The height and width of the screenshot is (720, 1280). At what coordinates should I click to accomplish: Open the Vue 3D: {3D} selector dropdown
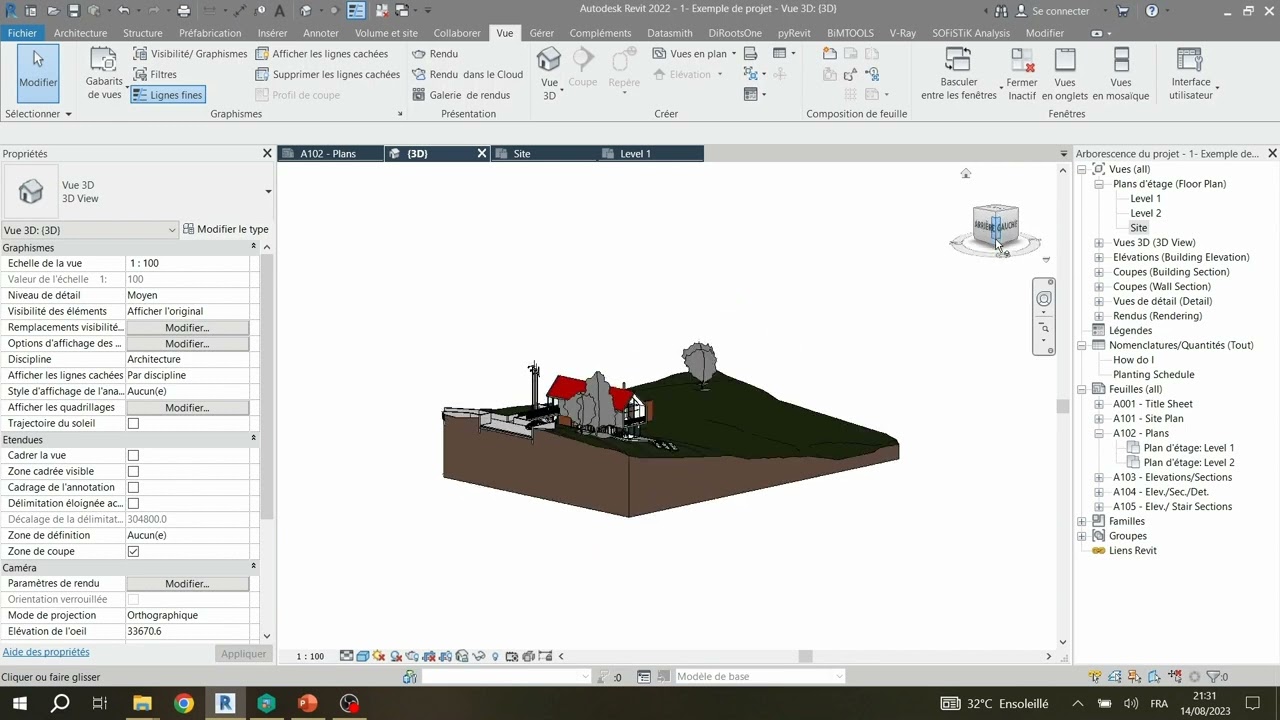[x=90, y=230]
